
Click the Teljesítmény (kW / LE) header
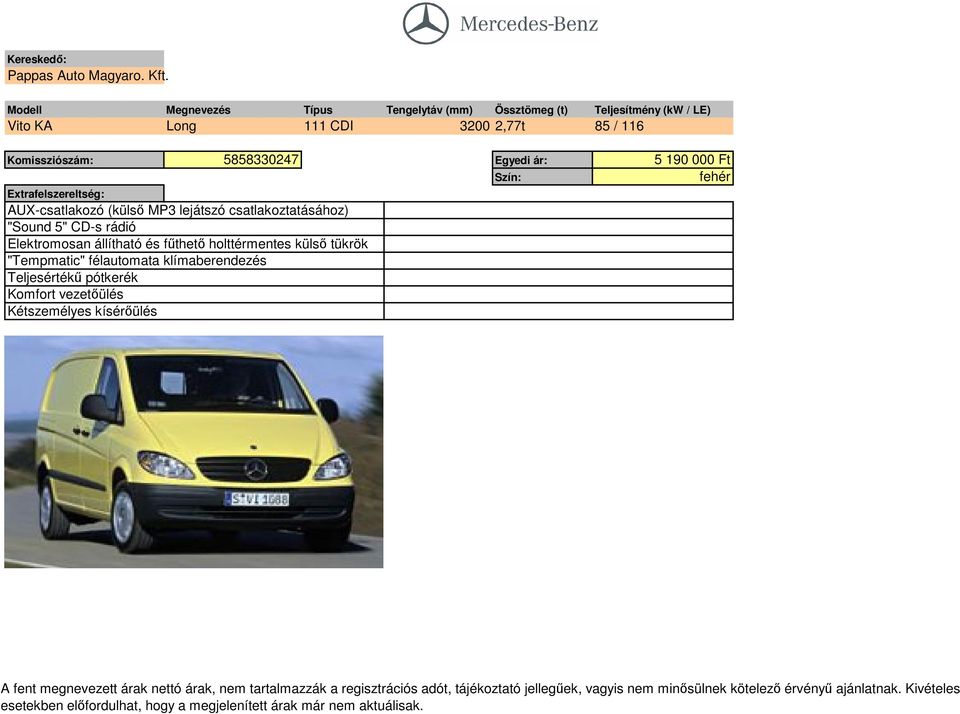pos(652,110)
